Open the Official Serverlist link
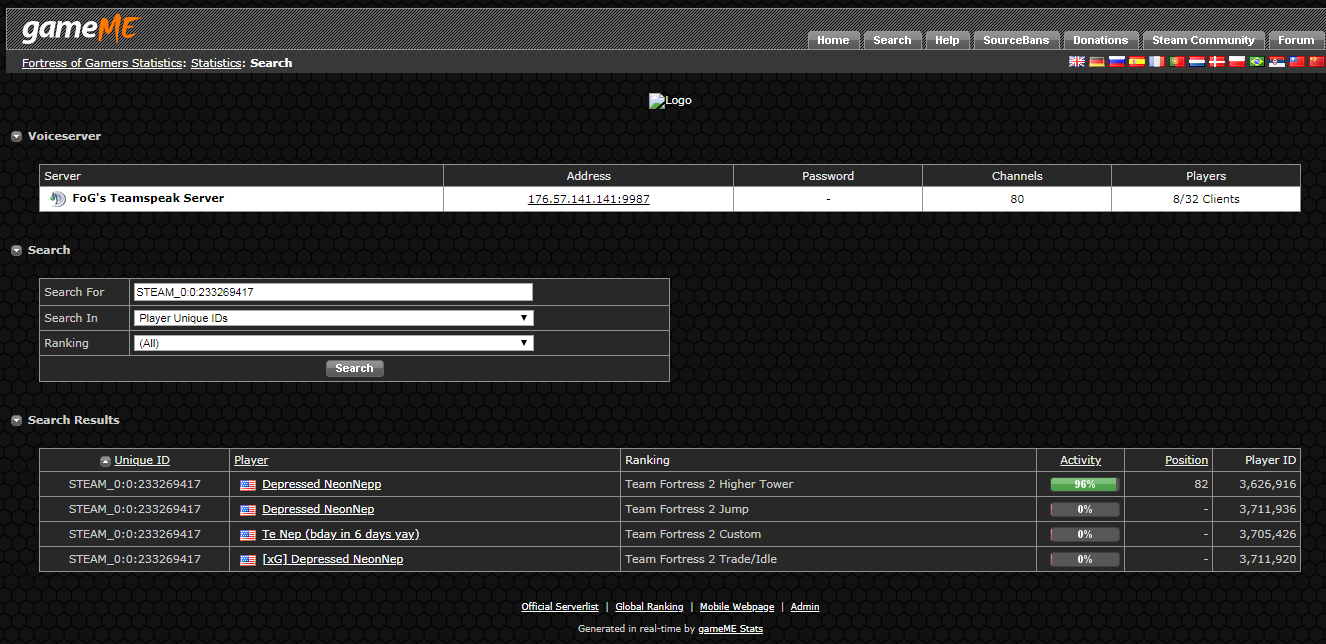 pos(560,607)
